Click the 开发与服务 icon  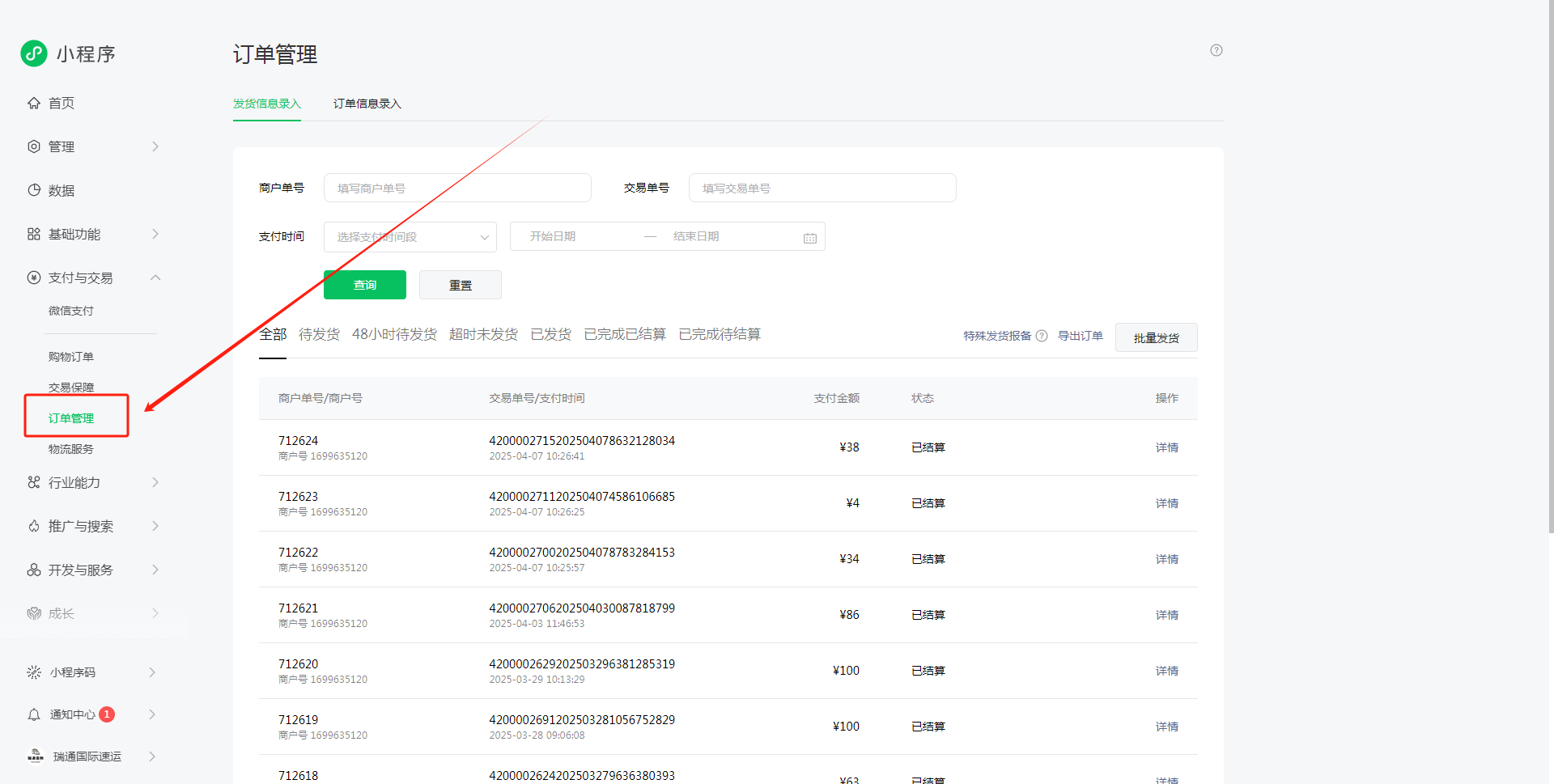pos(34,570)
